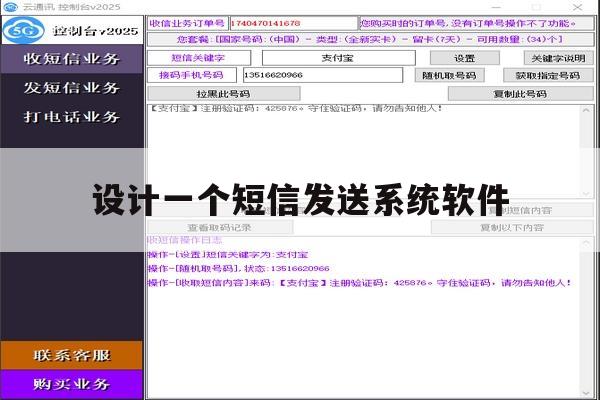
Task: Click the 接码手机号码 label
Action: (192, 75)
